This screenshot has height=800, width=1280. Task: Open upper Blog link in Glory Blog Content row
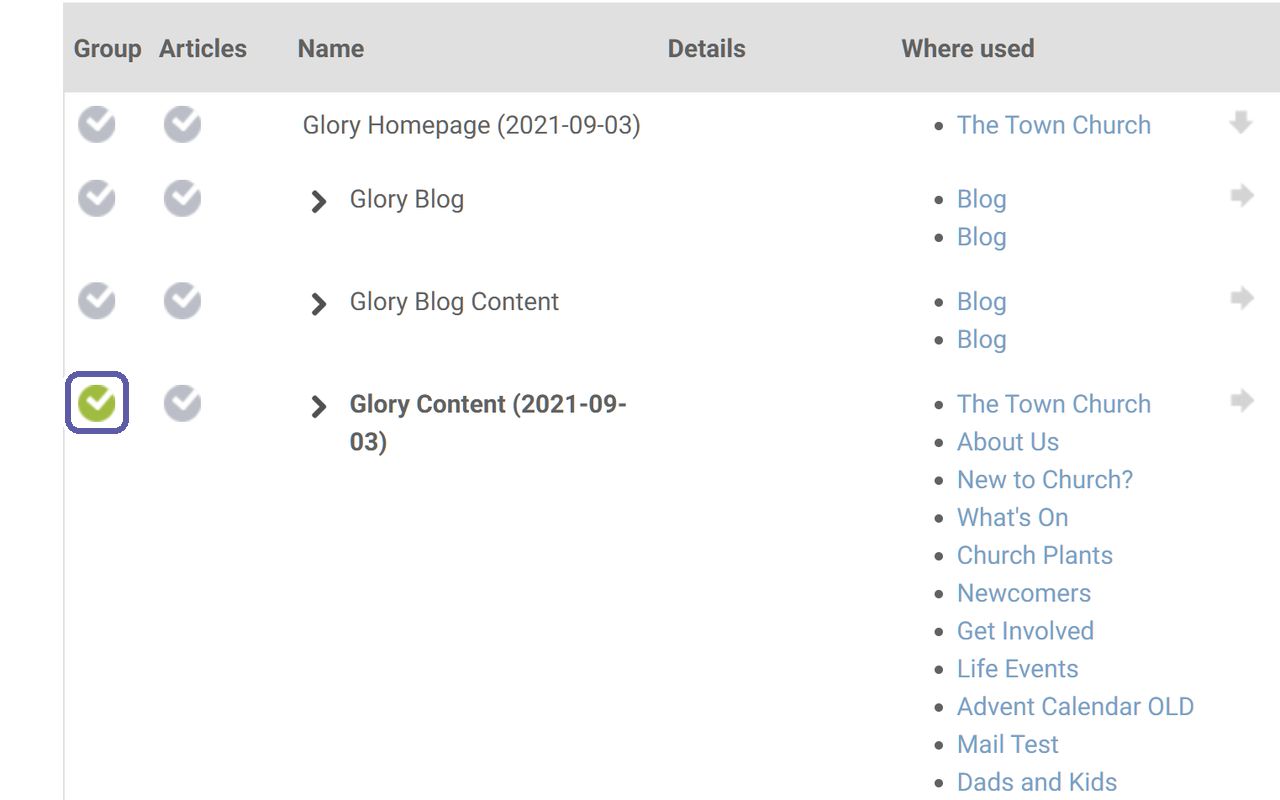pos(982,301)
